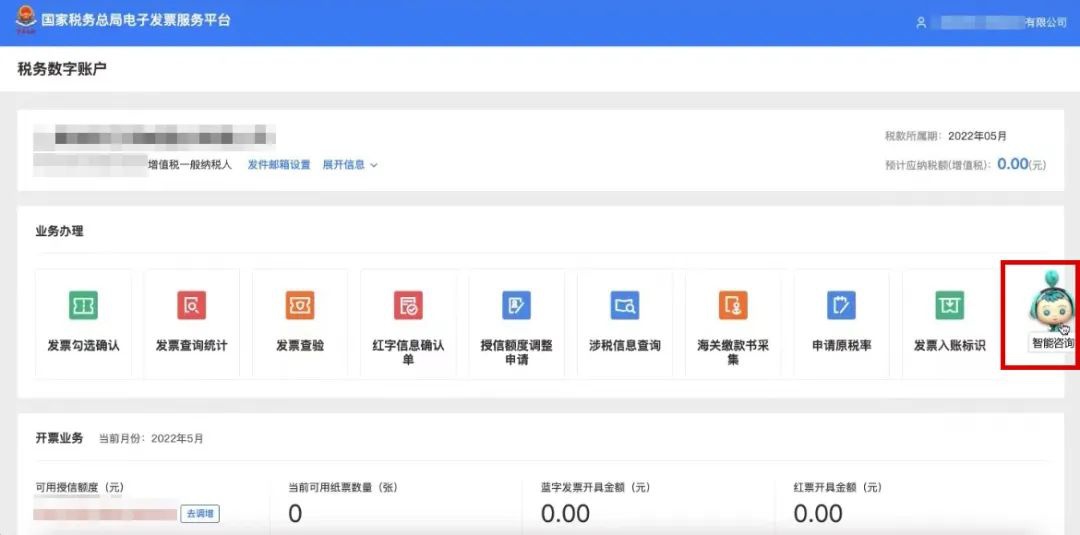Open the 发票查验 verification icon

(x=300, y=306)
